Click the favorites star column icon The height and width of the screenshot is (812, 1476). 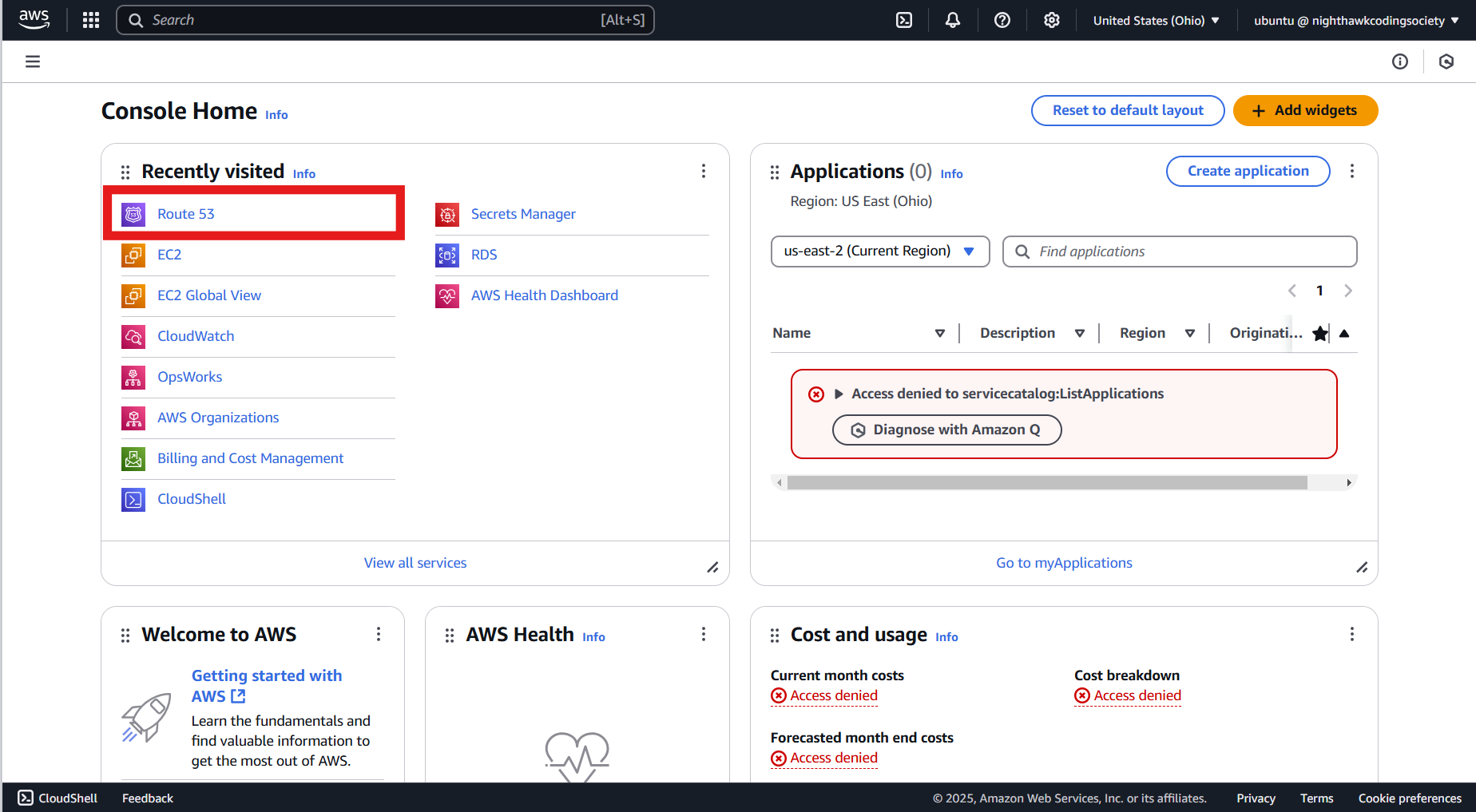coord(1320,333)
